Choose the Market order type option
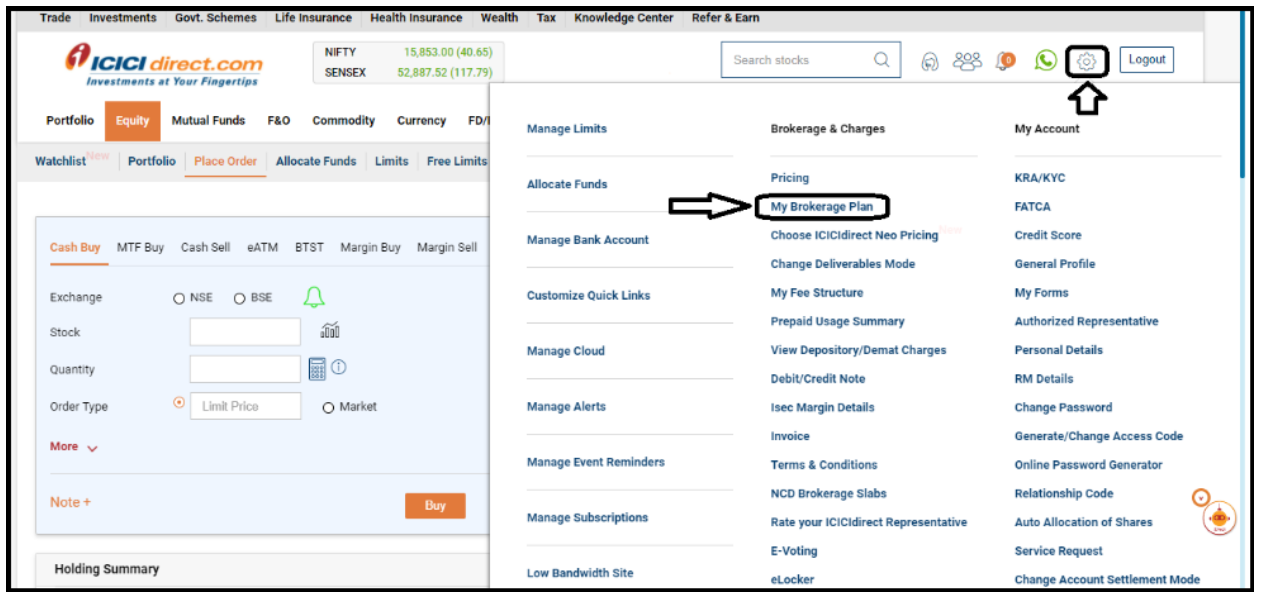 point(328,408)
